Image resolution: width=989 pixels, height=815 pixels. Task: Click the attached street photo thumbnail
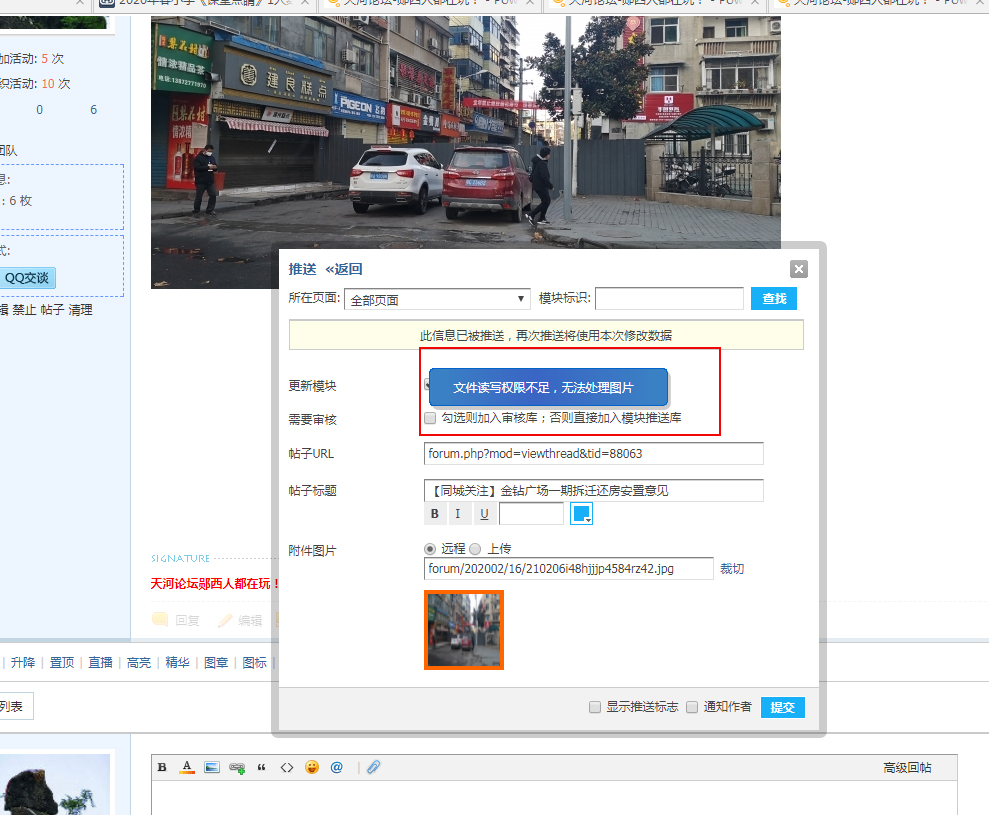pyautogui.click(x=464, y=630)
